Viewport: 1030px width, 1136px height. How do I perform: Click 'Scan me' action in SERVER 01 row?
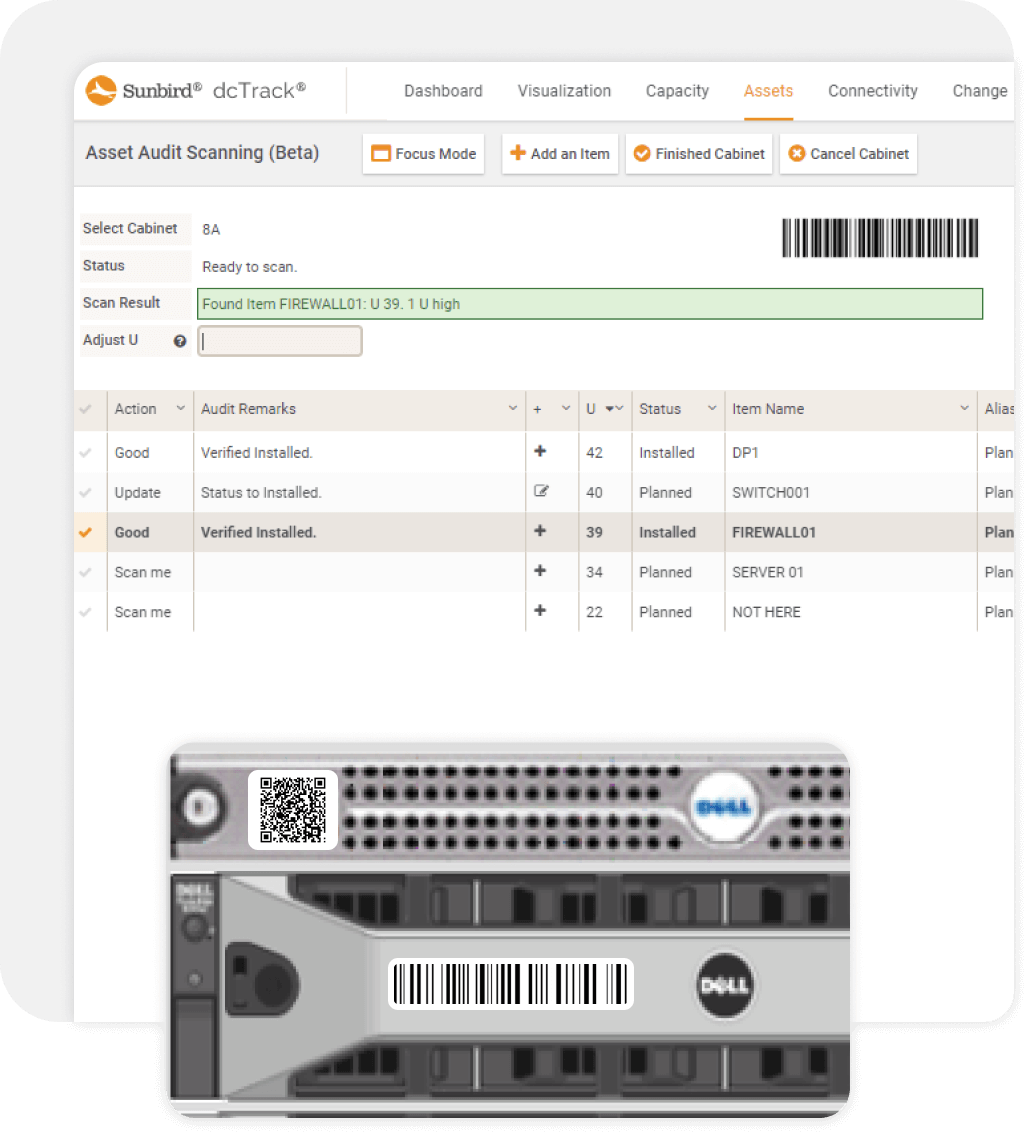tap(143, 572)
